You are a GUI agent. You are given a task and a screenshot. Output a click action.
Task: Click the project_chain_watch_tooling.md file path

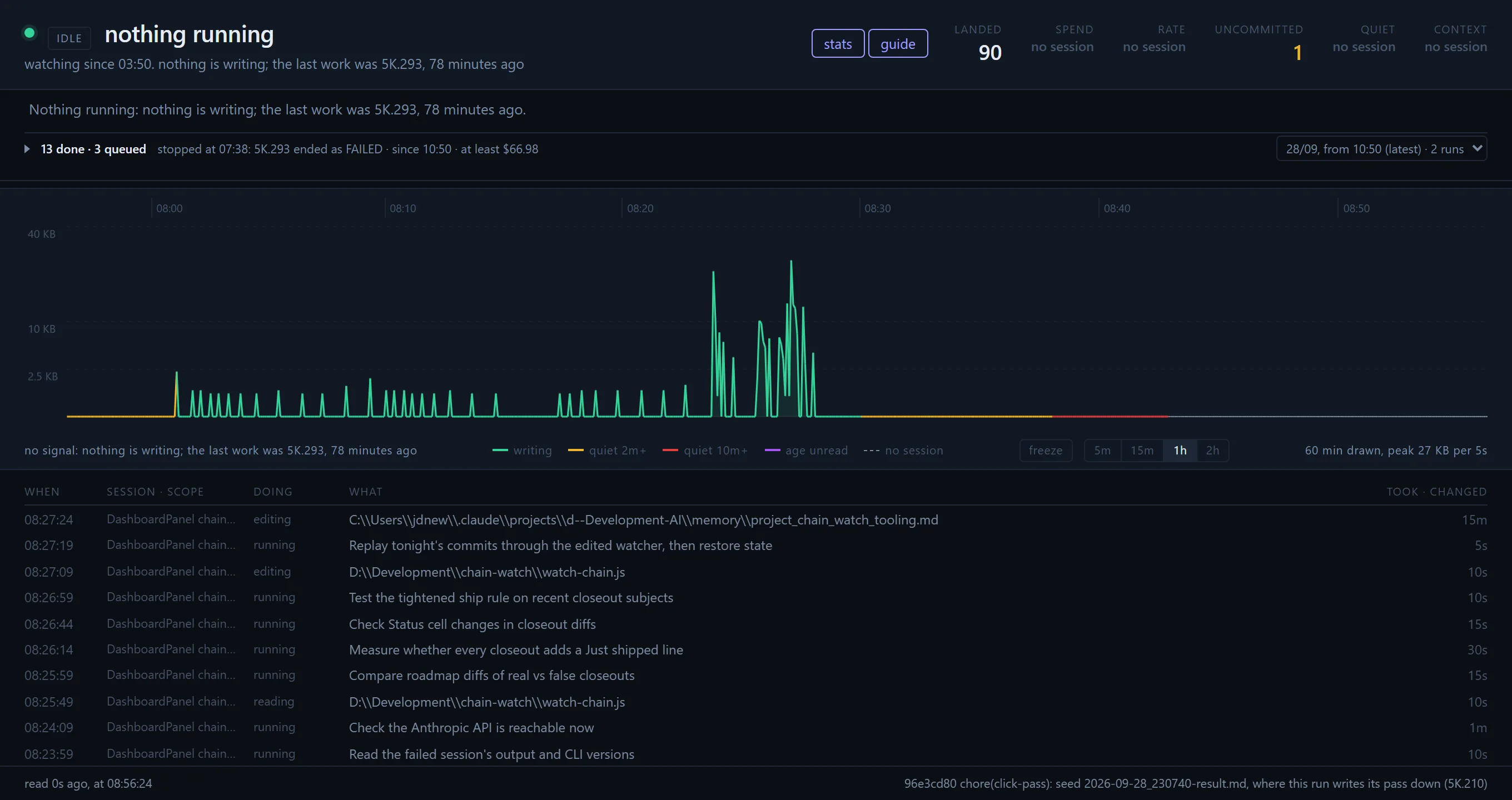(643, 519)
